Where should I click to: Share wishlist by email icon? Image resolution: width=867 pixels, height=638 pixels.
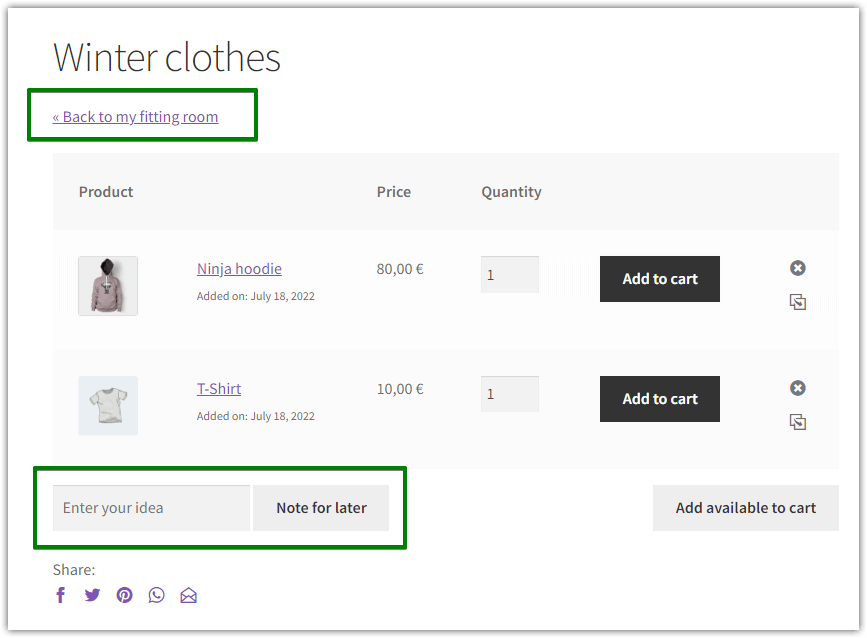[189, 595]
